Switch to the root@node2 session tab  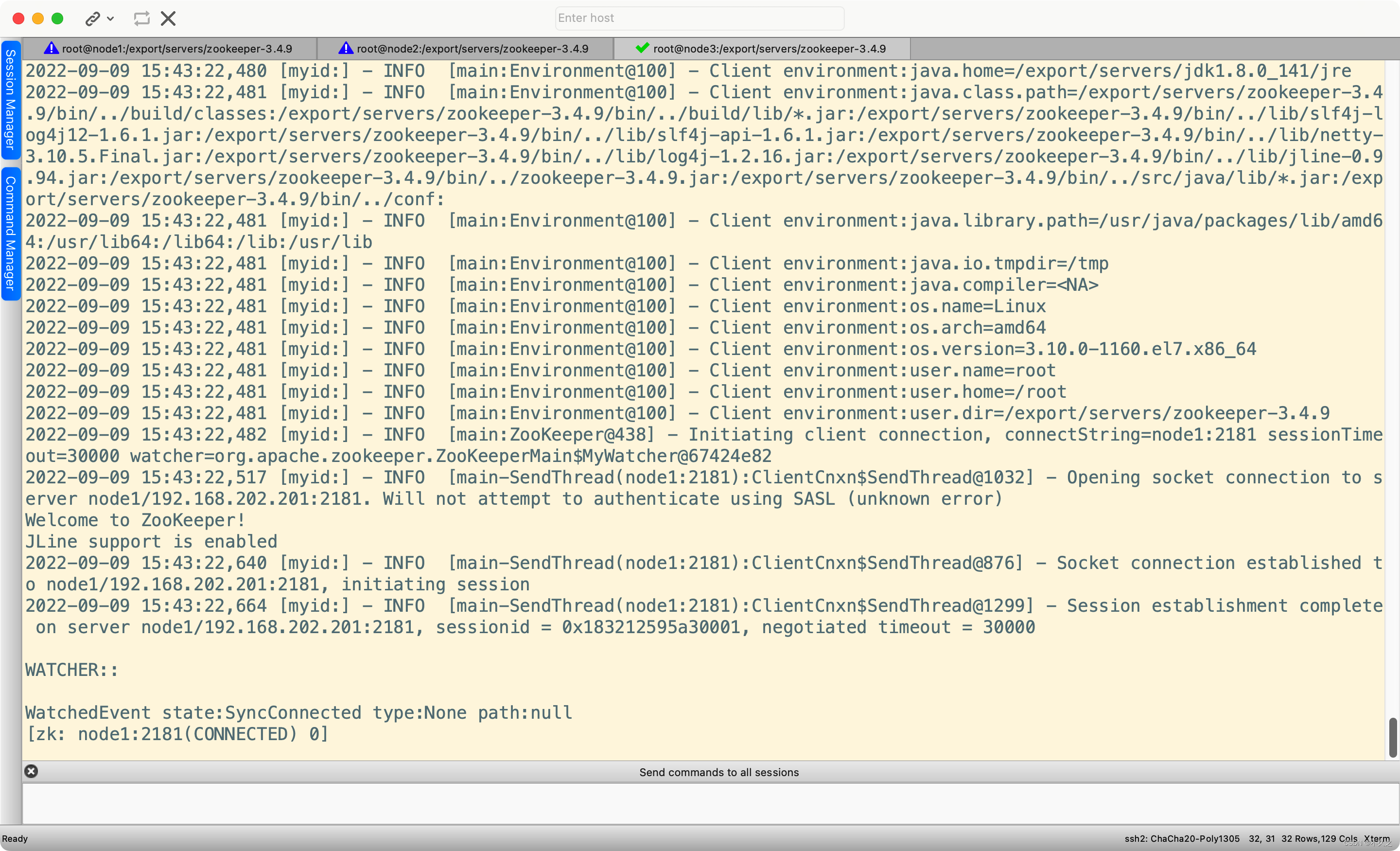click(465, 49)
